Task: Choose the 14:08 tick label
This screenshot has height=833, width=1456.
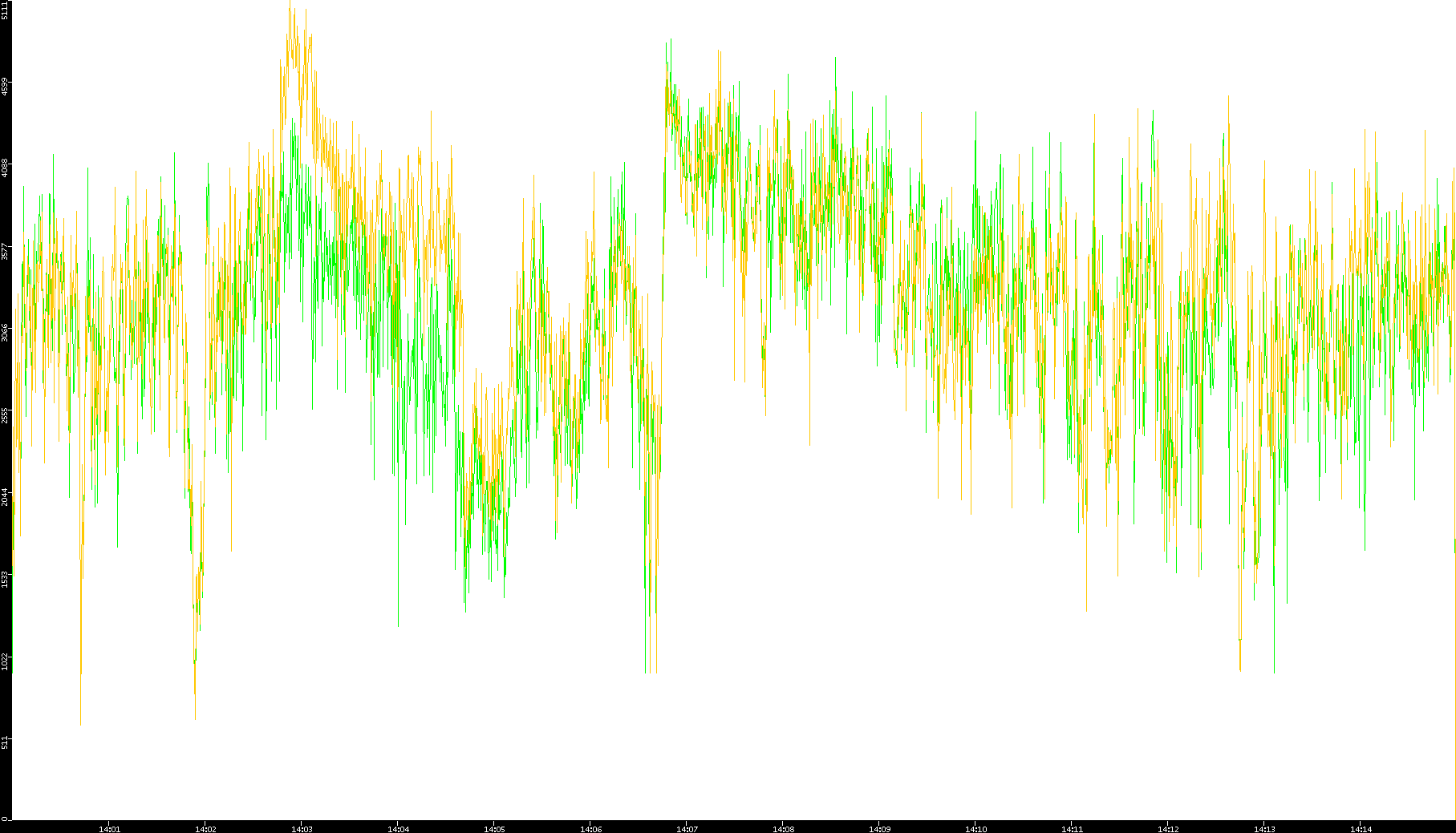Action: (783, 829)
